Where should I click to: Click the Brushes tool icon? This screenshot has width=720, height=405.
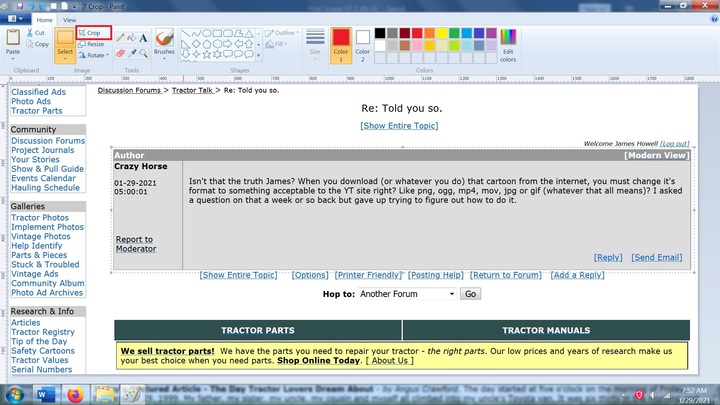[x=164, y=38]
